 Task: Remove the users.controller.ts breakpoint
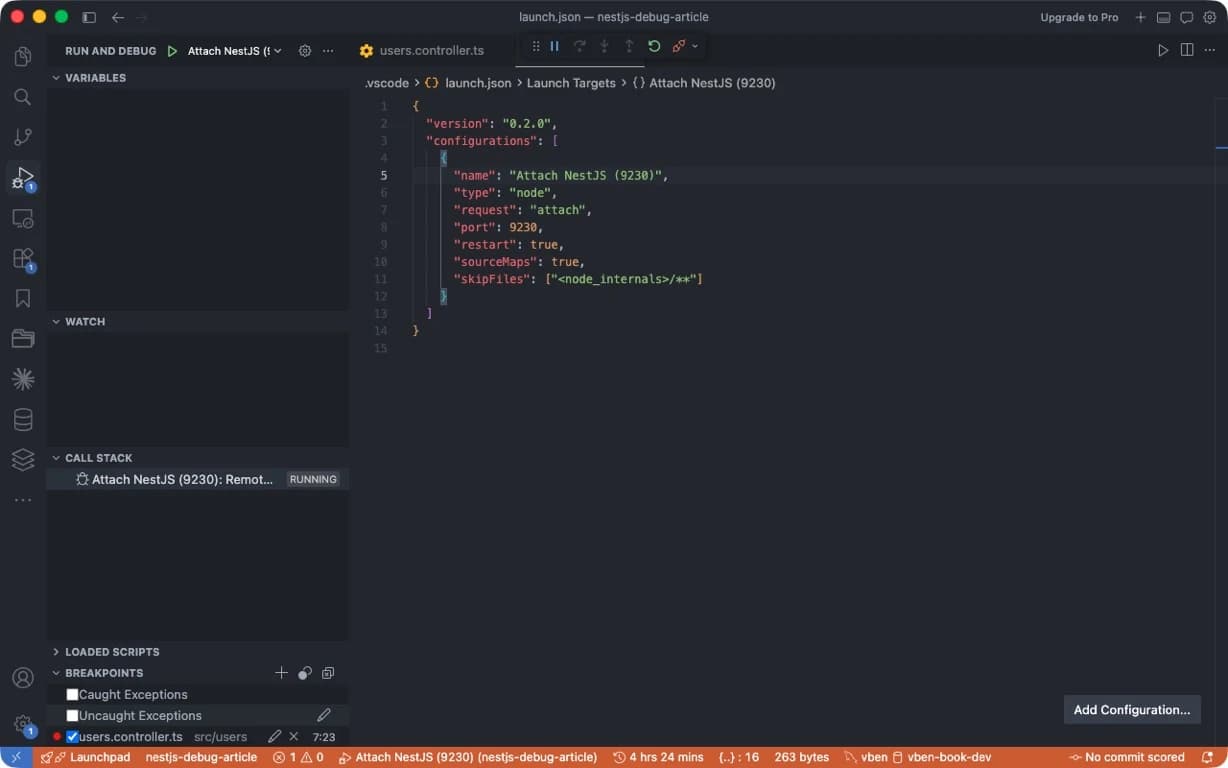click(x=294, y=736)
